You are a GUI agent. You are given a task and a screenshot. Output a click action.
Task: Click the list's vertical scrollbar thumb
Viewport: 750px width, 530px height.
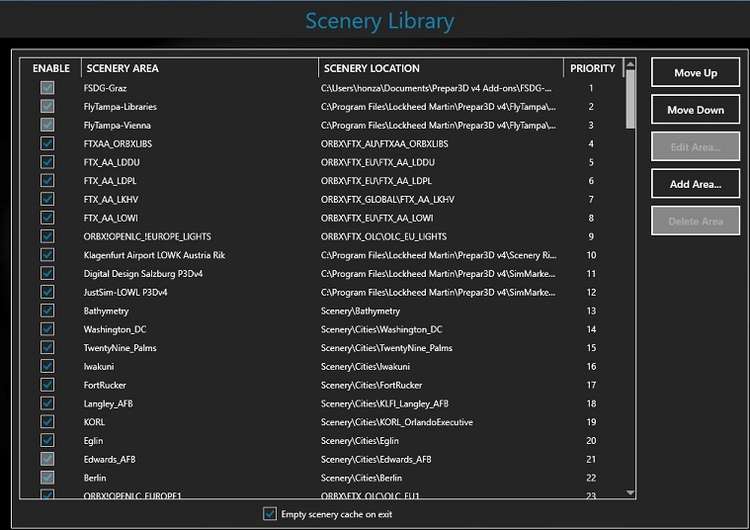[x=630, y=99]
